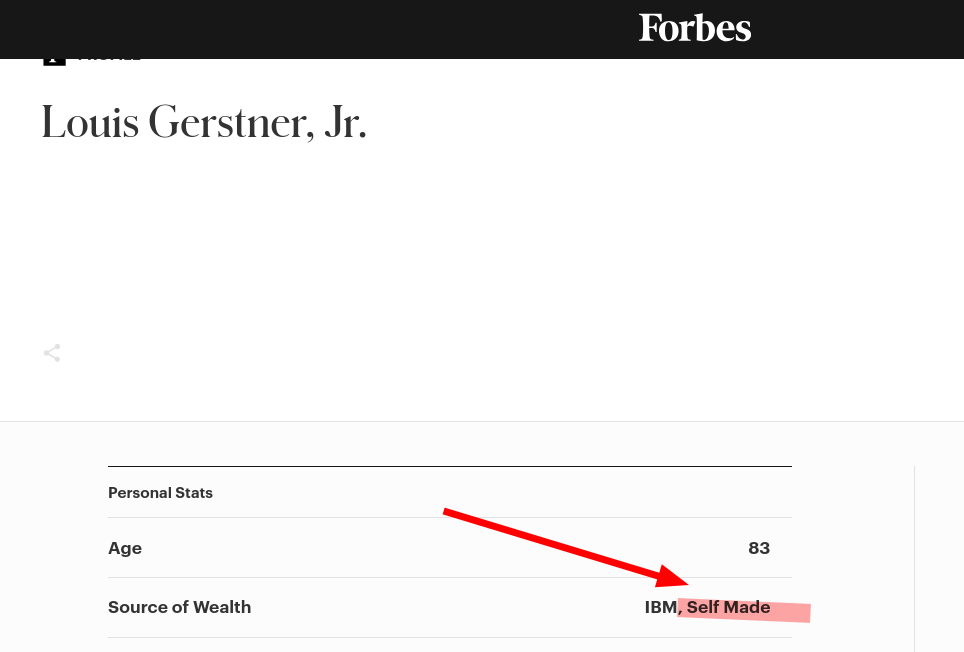Click the Source of Wealth label

[x=180, y=607]
